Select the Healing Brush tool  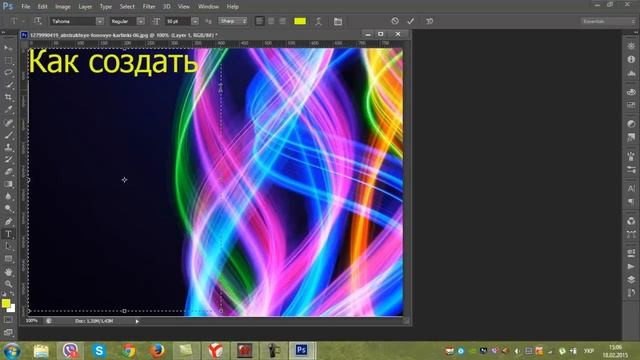(8, 122)
